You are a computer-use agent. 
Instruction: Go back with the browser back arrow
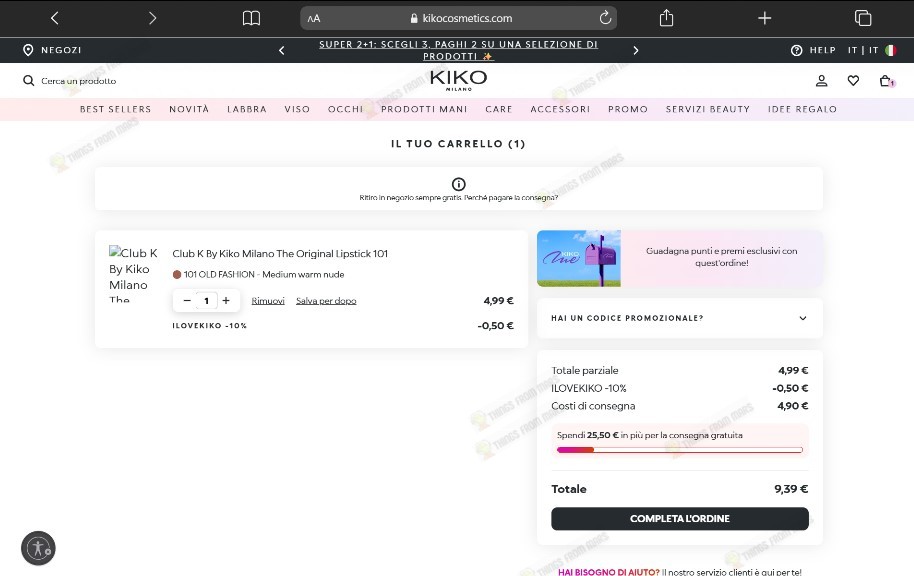pyautogui.click(x=55, y=18)
